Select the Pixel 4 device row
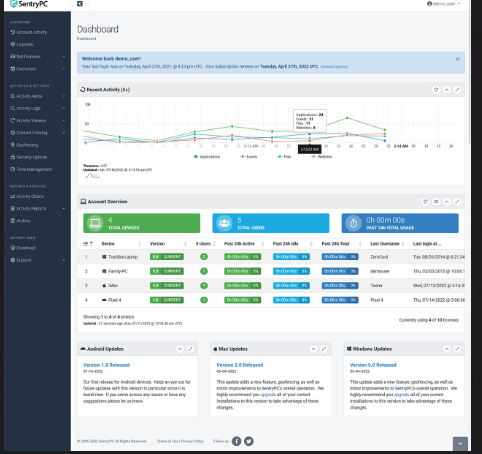Viewport: 482px width, 454px height. coord(271,300)
